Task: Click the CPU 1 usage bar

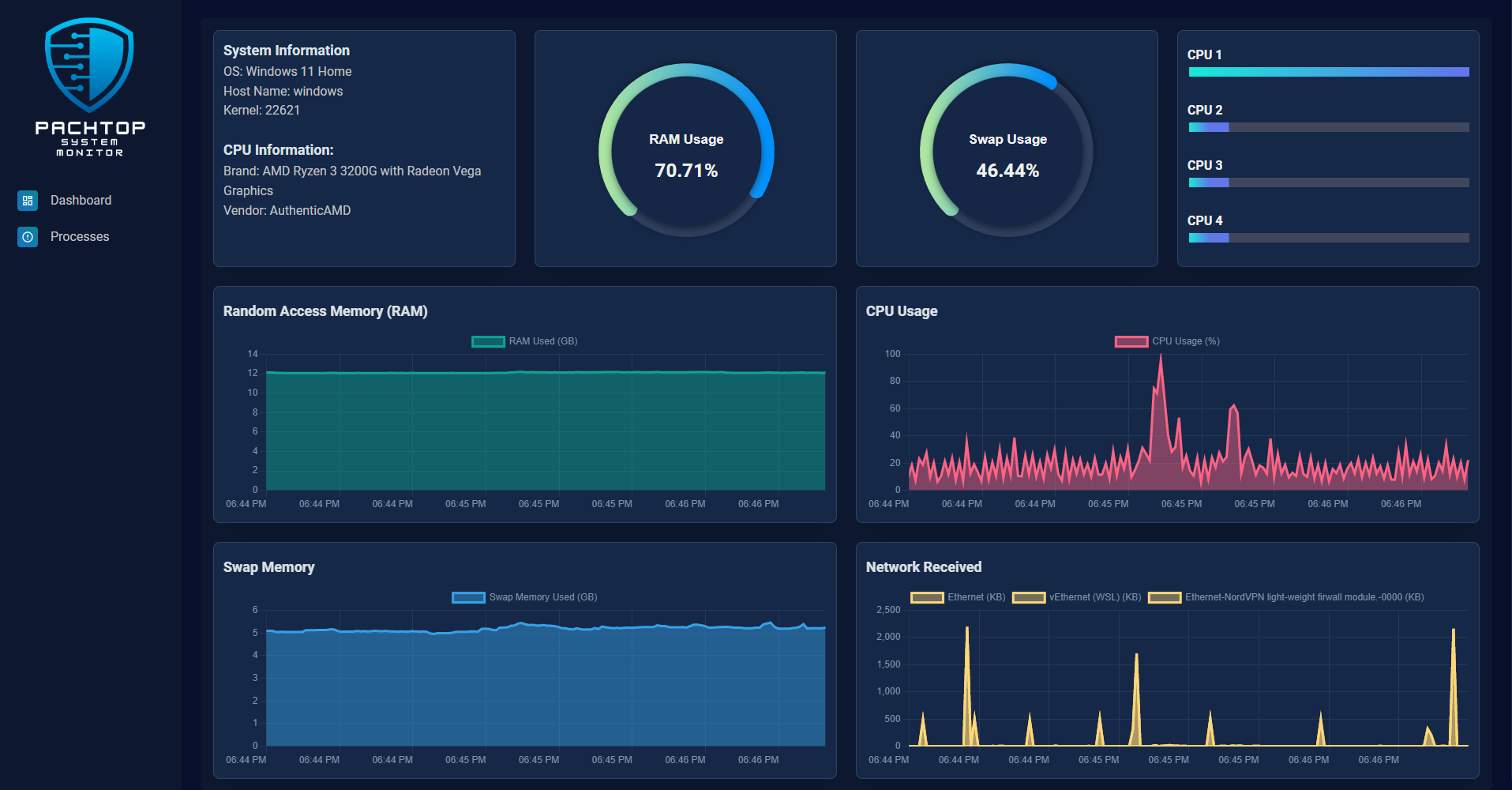Action: 1329,72
